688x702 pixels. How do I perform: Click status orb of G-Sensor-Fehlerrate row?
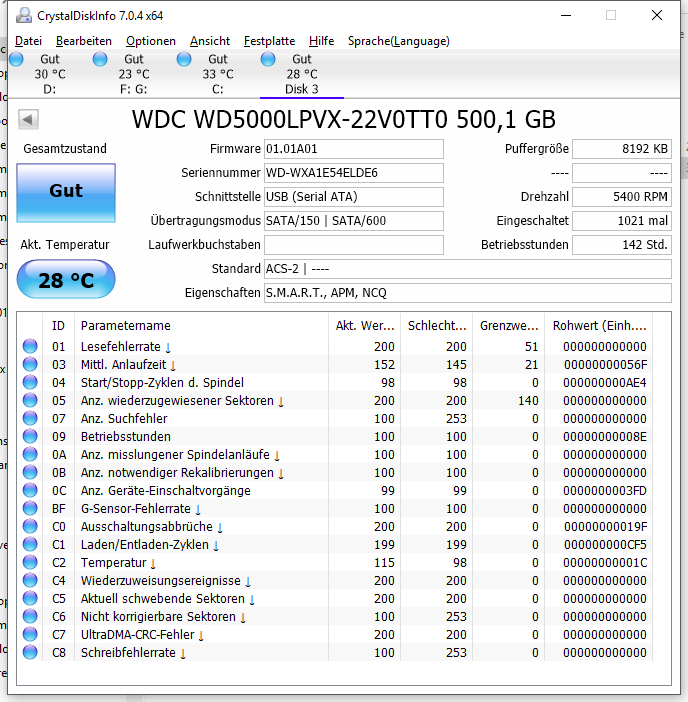tap(30, 508)
